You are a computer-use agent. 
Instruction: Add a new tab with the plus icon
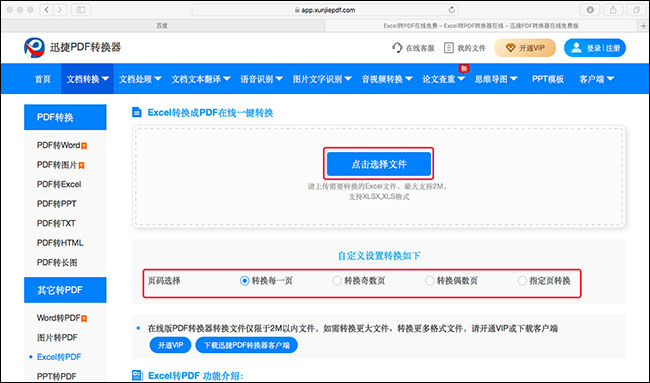click(x=644, y=26)
